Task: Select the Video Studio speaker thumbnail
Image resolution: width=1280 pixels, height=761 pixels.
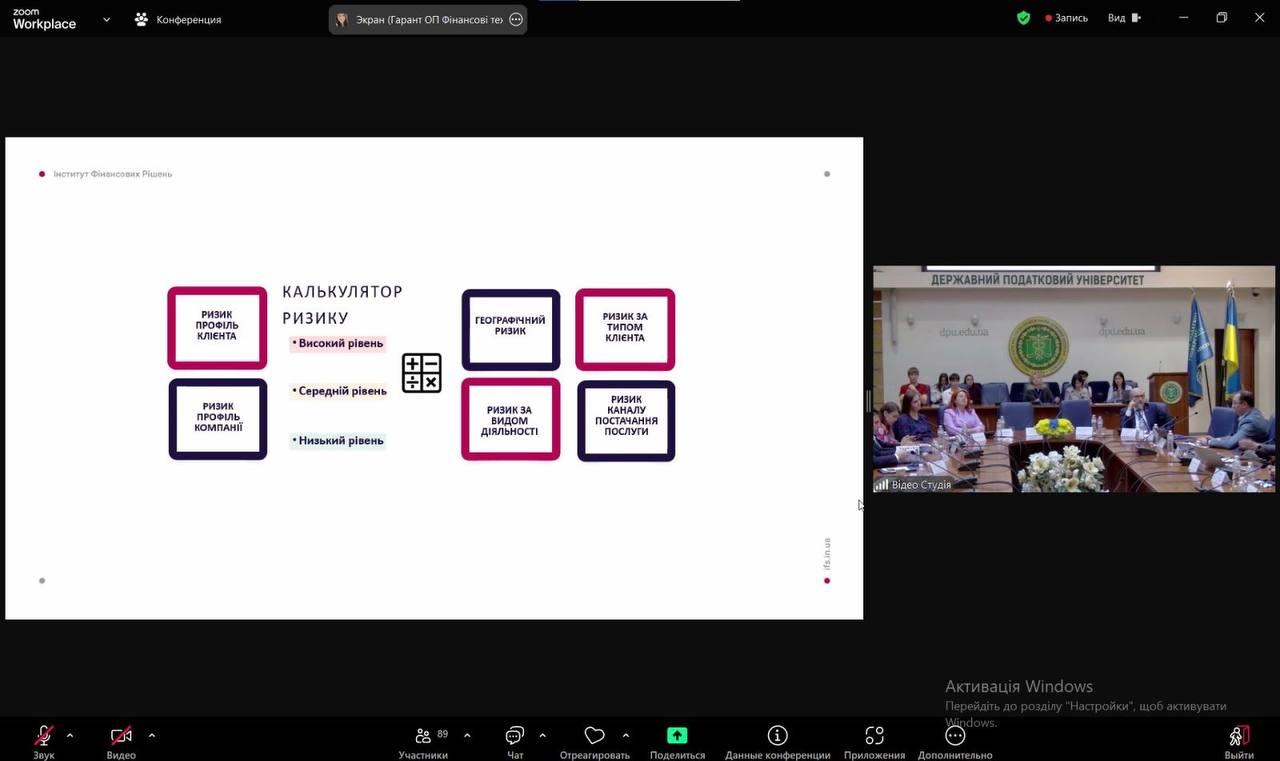Action: click(1073, 379)
